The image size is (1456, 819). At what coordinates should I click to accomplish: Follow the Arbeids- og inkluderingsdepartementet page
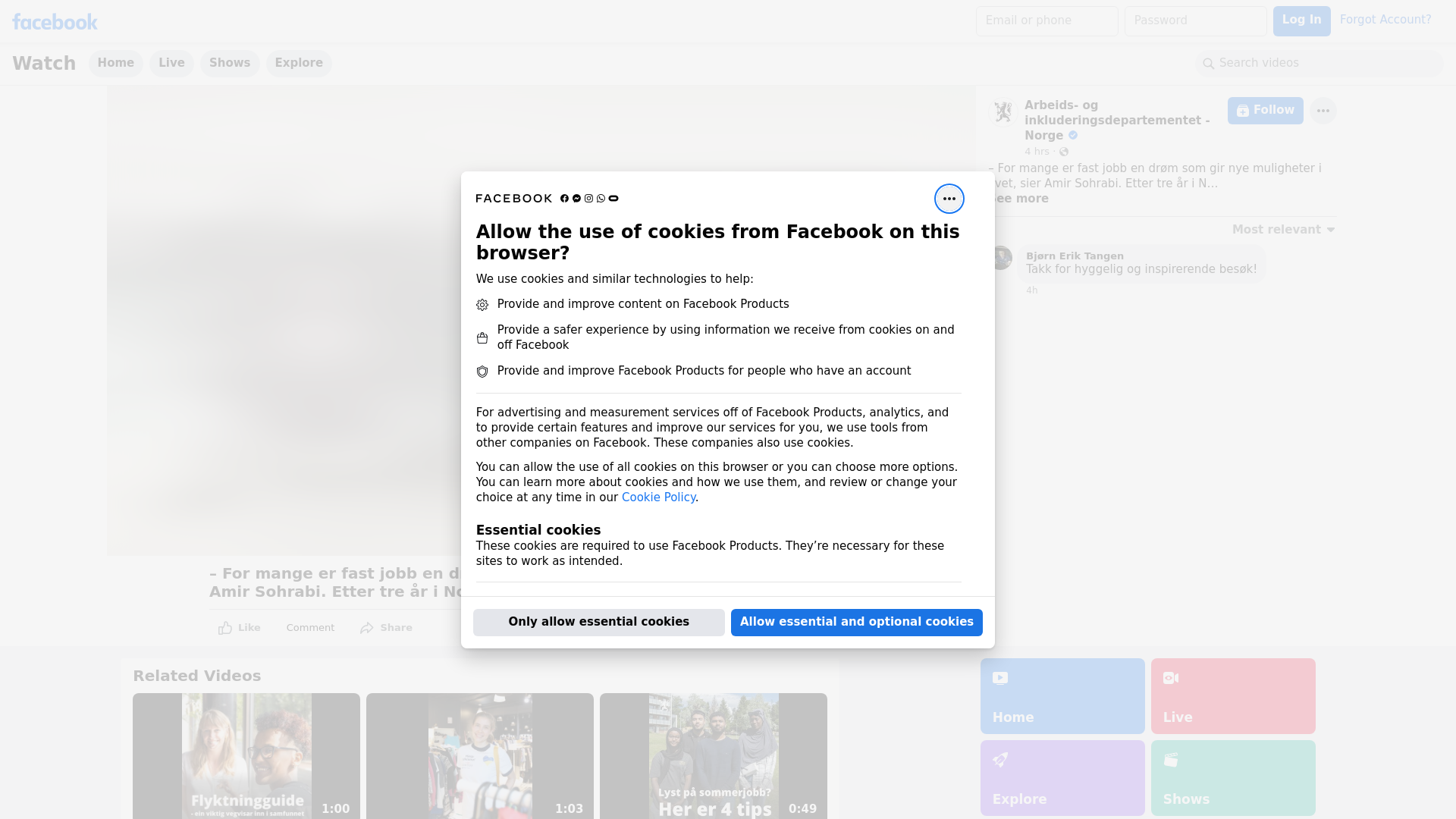pos(1266,111)
